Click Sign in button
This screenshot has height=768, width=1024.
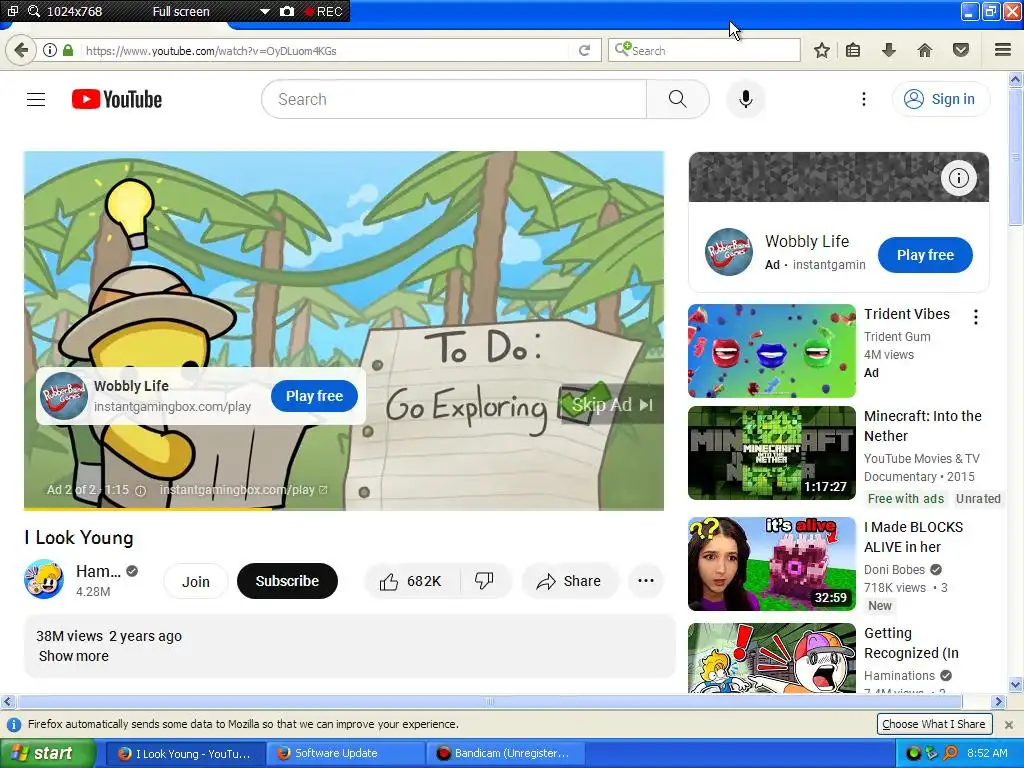click(x=940, y=99)
